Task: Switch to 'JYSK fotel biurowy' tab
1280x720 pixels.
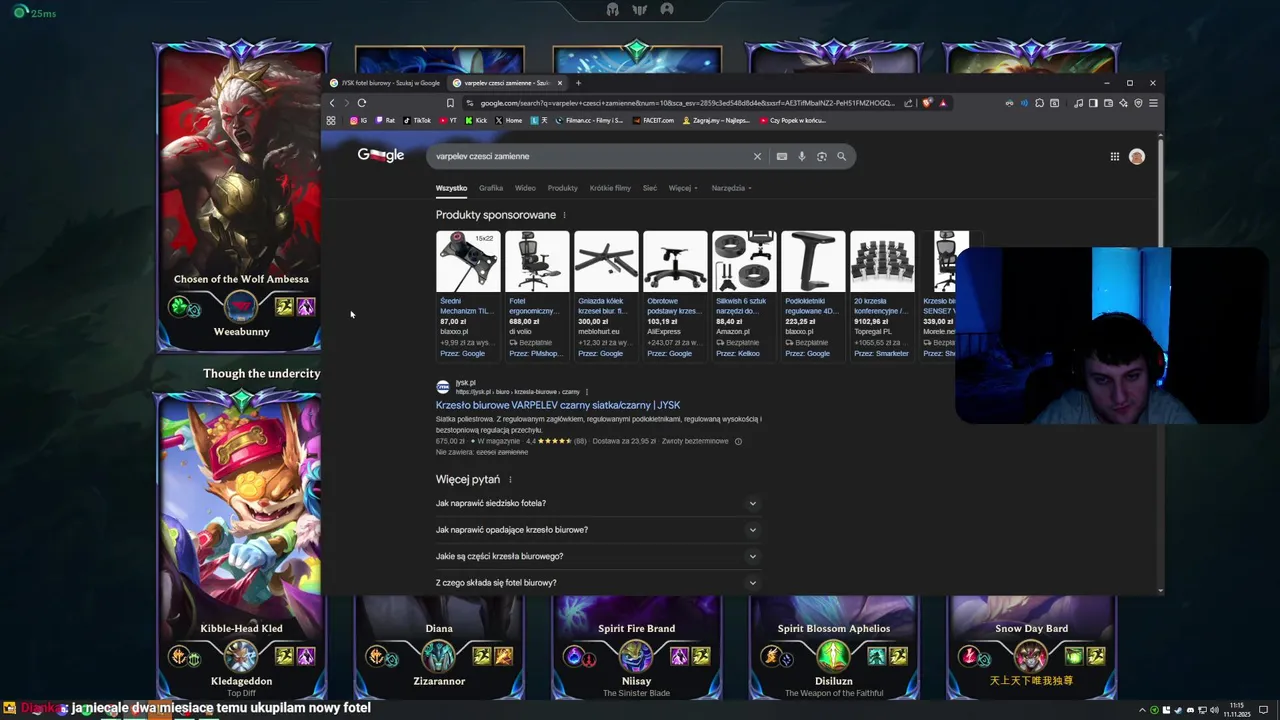Action: point(385,83)
